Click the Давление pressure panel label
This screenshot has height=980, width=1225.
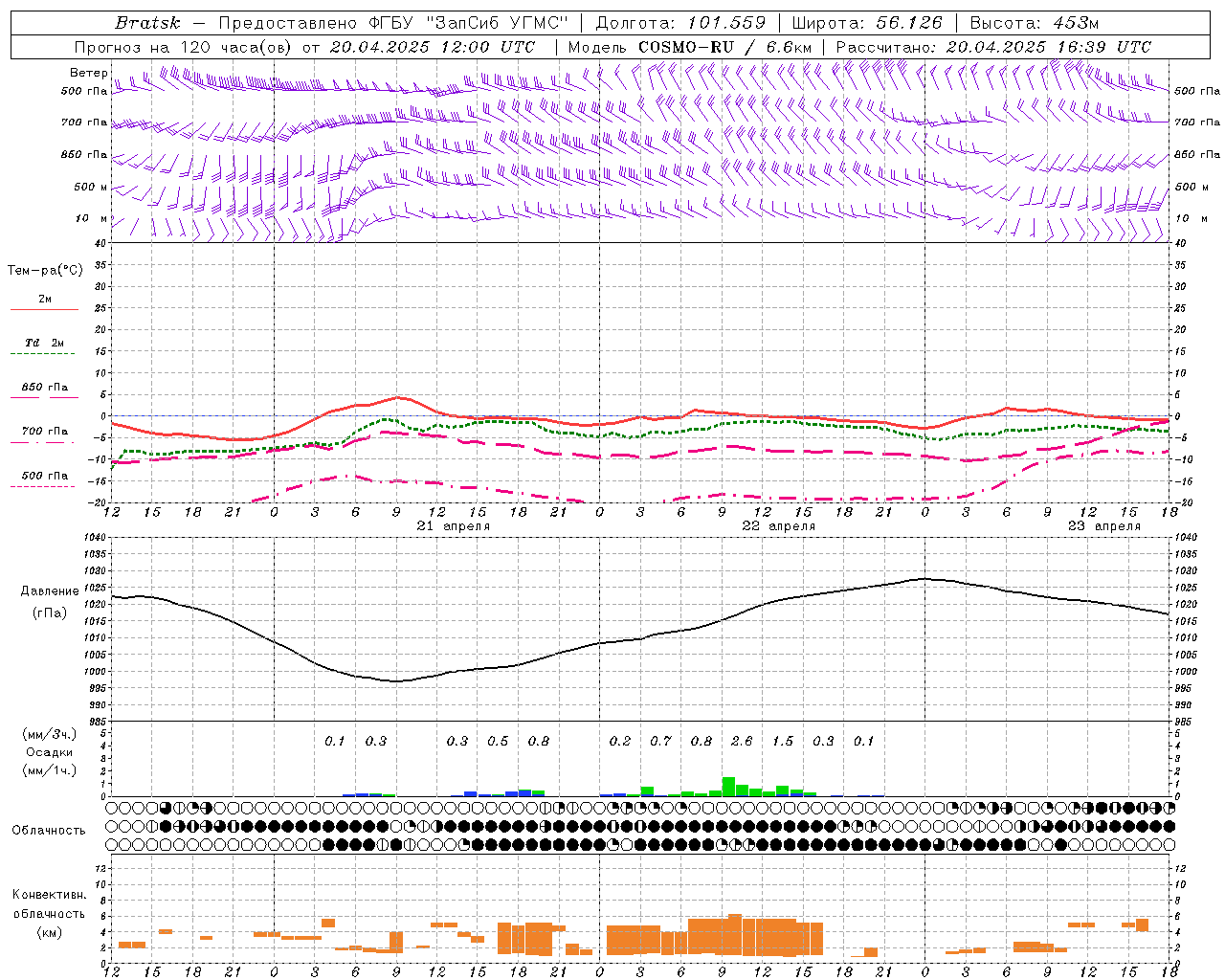50,591
